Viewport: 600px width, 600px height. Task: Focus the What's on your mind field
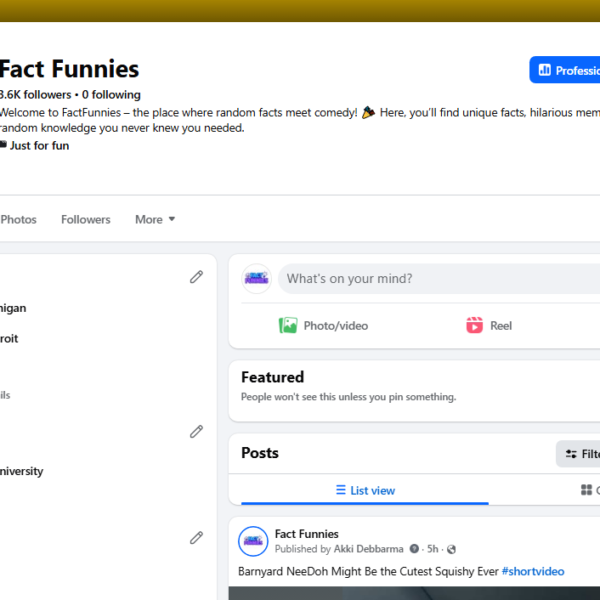[439, 279]
